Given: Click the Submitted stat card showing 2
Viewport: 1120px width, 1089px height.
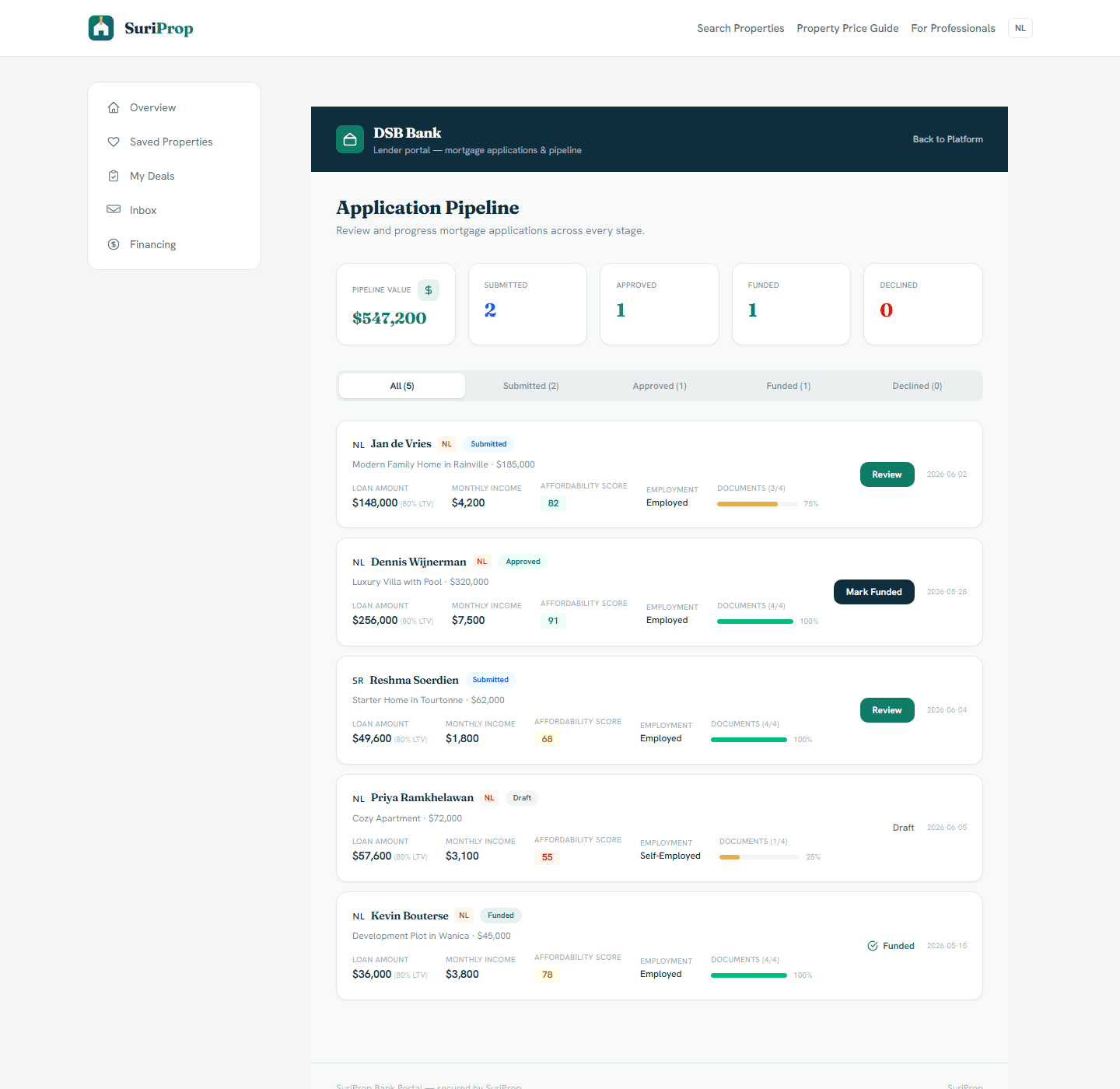Looking at the screenshot, I should pyautogui.click(x=527, y=304).
